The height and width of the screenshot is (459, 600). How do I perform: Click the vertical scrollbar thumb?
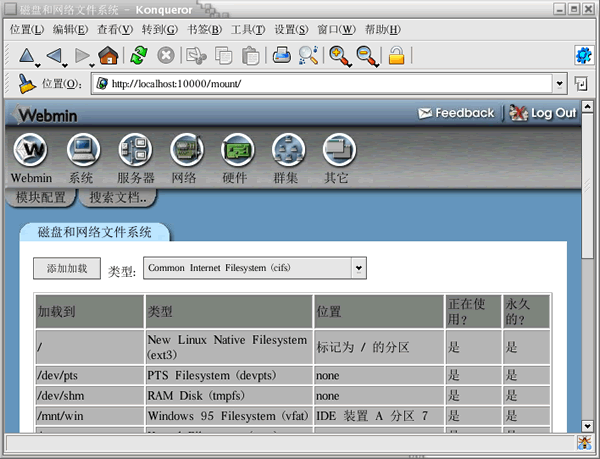coord(587,186)
